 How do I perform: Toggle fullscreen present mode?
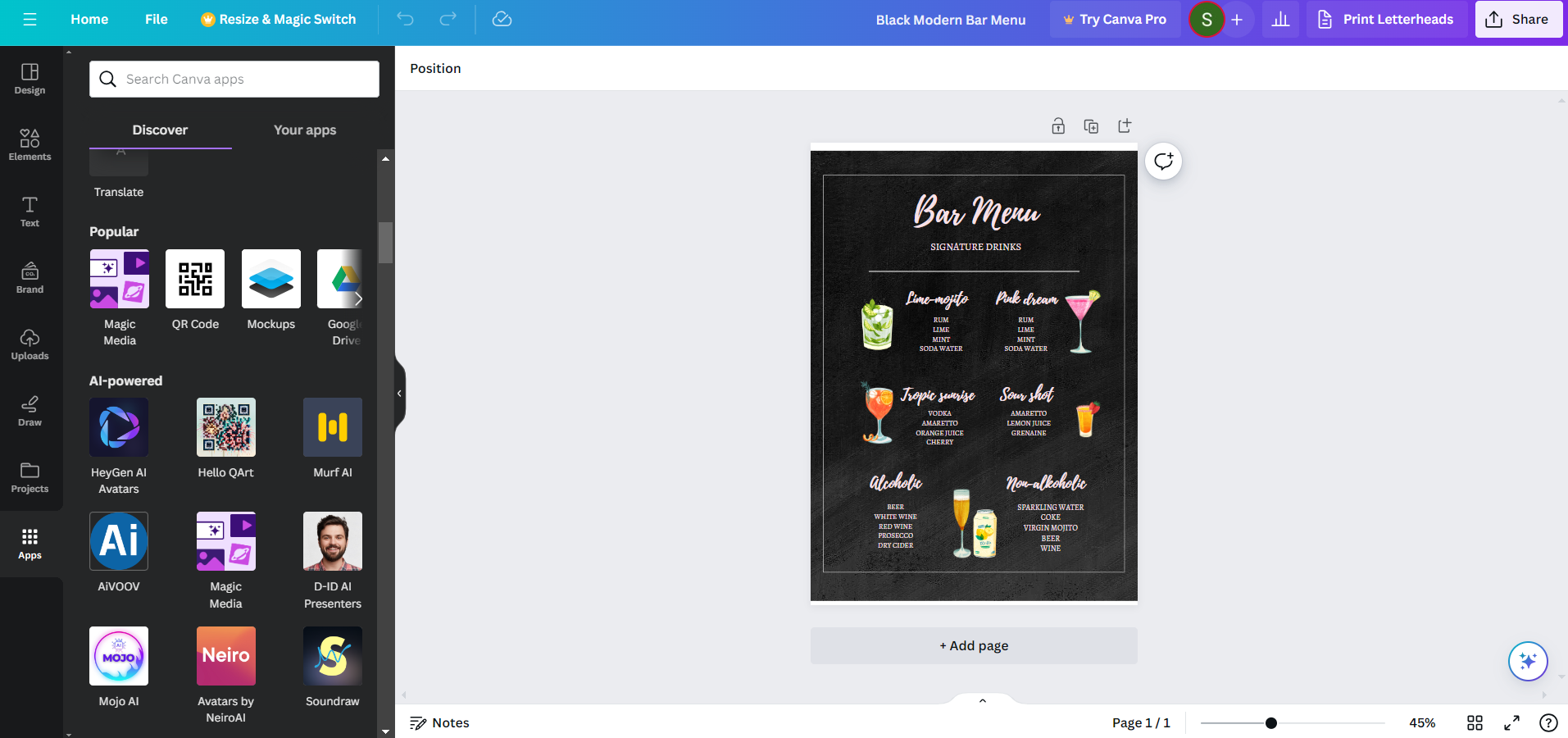click(1511, 722)
